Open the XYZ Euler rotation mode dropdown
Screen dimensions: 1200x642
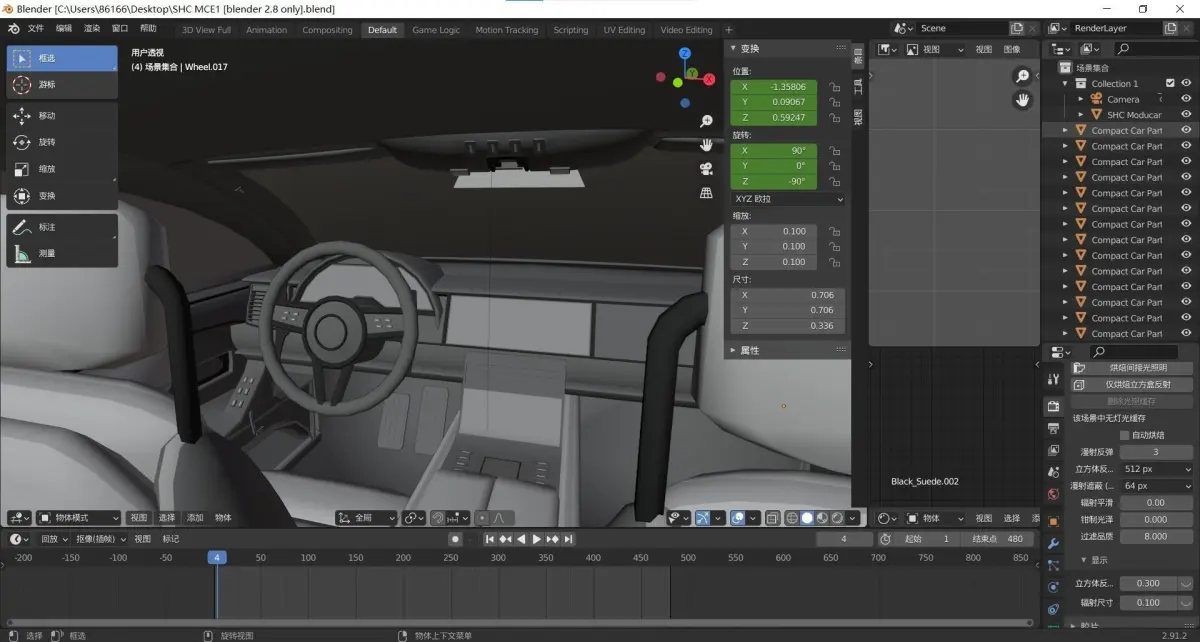788,199
